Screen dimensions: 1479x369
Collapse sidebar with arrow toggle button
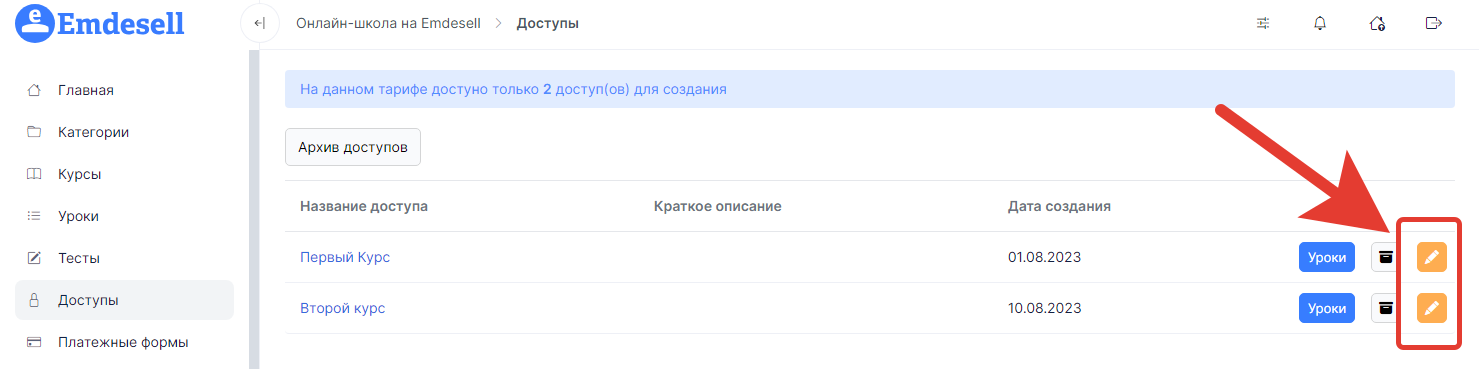pyautogui.click(x=260, y=23)
